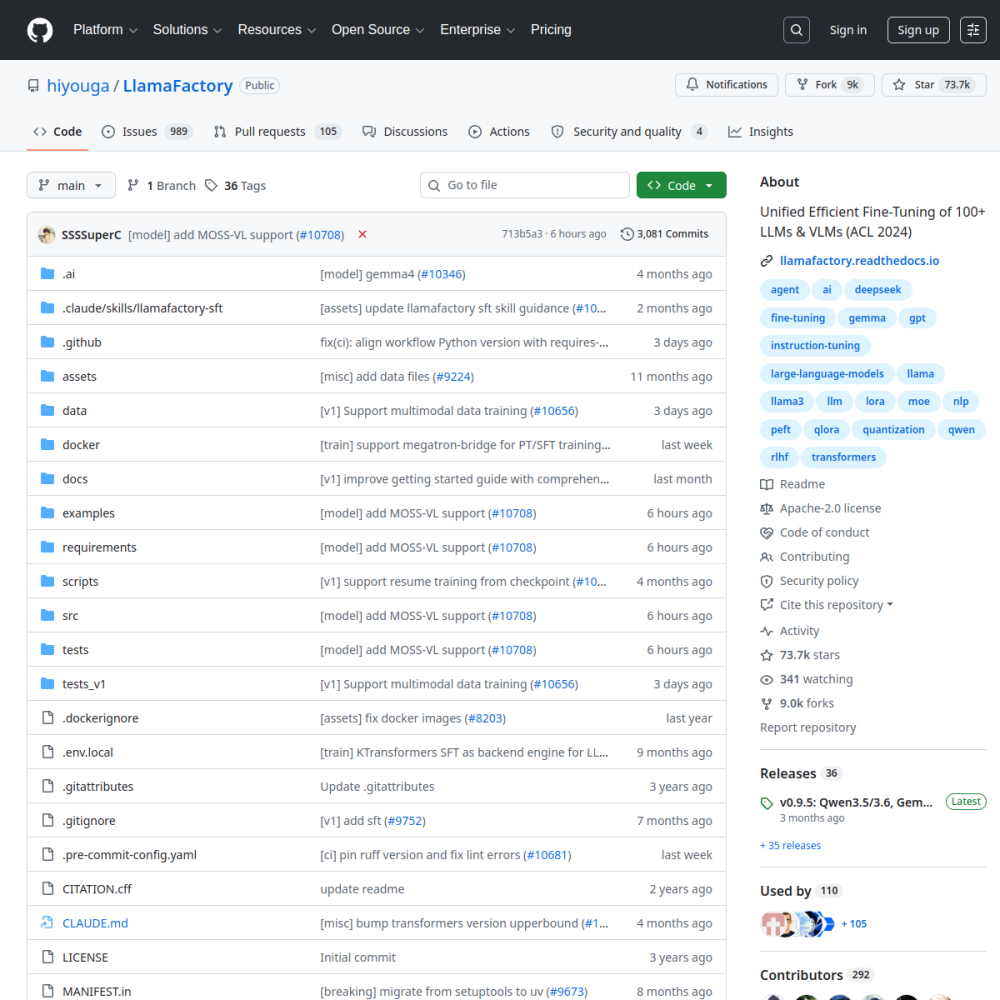Click link icon next to llamafactory.readthedocs.io
The width and height of the screenshot is (1000, 1000).
767,261
